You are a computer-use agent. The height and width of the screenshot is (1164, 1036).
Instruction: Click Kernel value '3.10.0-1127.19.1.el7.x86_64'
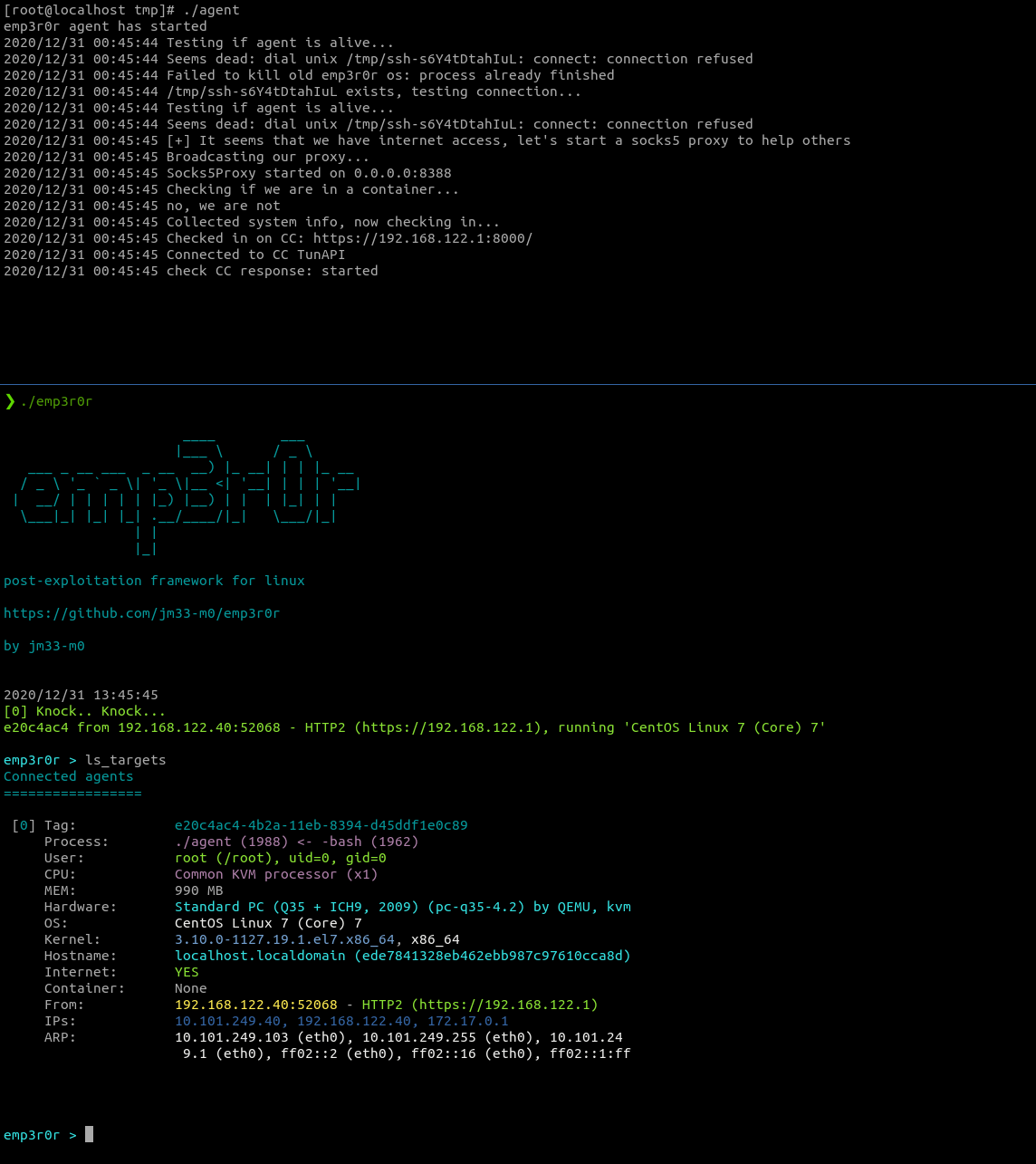point(284,939)
